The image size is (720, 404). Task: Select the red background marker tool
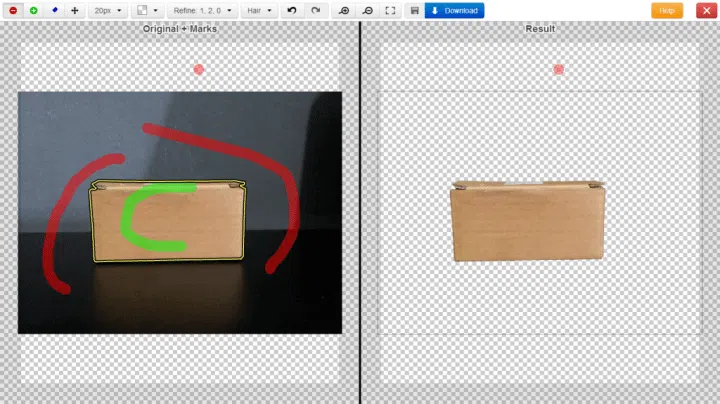tap(13, 11)
